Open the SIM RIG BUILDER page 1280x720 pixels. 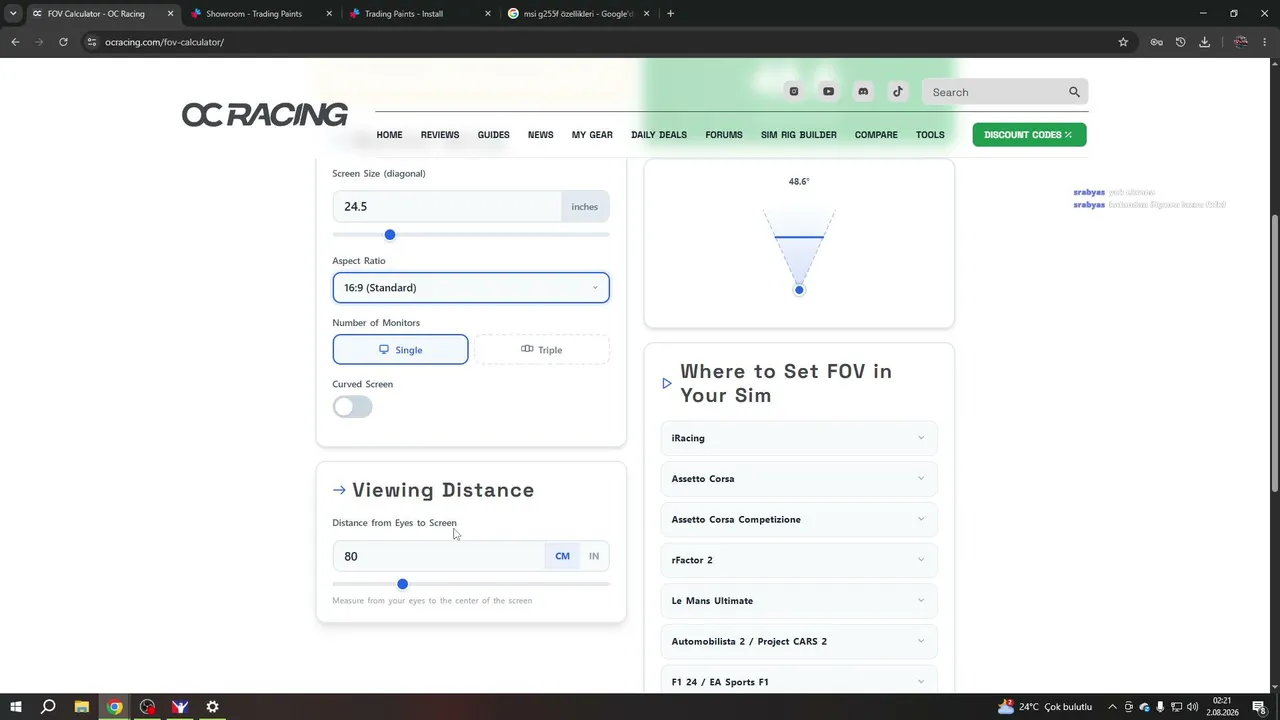coord(799,135)
